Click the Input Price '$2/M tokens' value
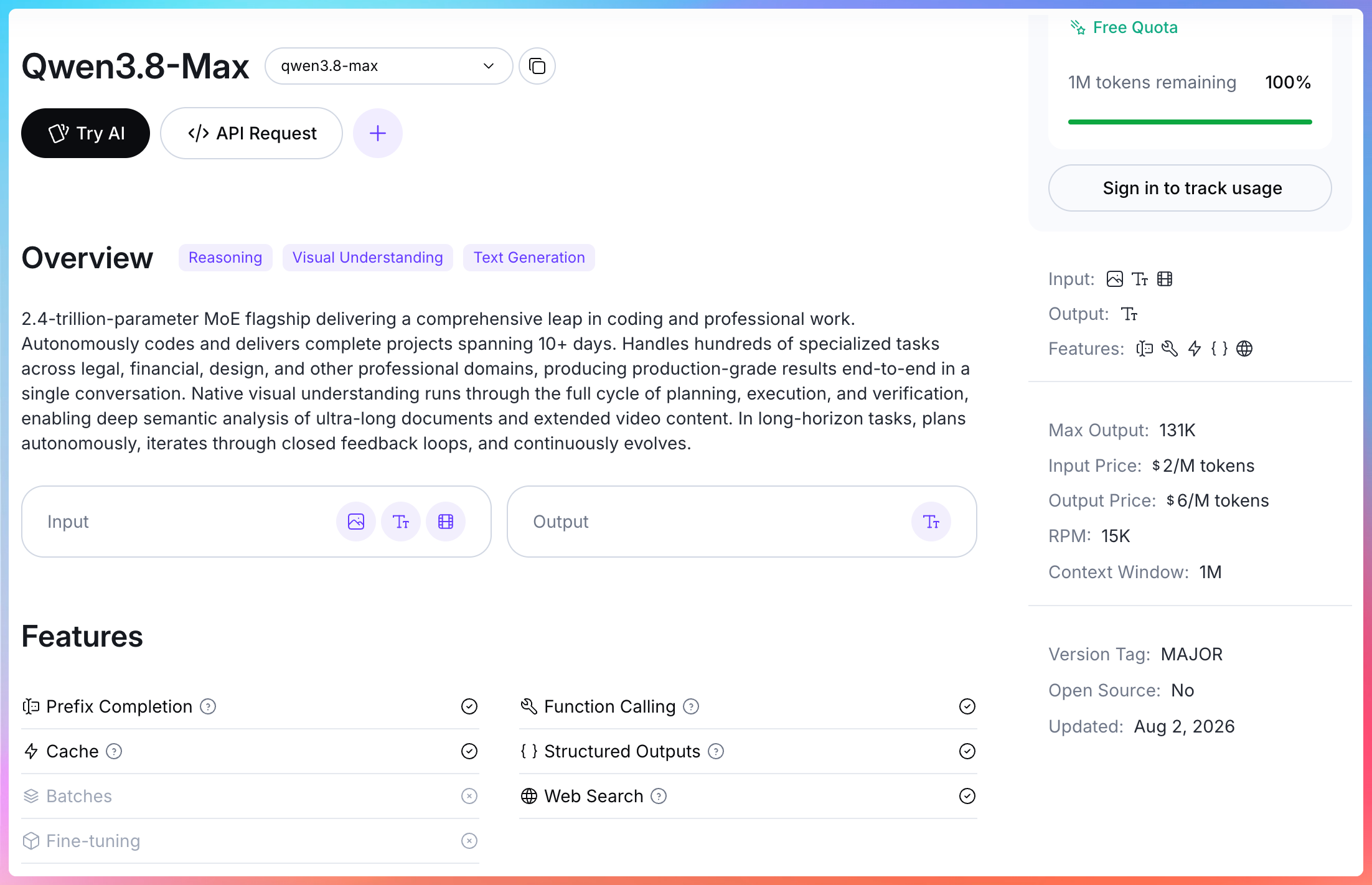The image size is (1372, 885). (1203, 466)
